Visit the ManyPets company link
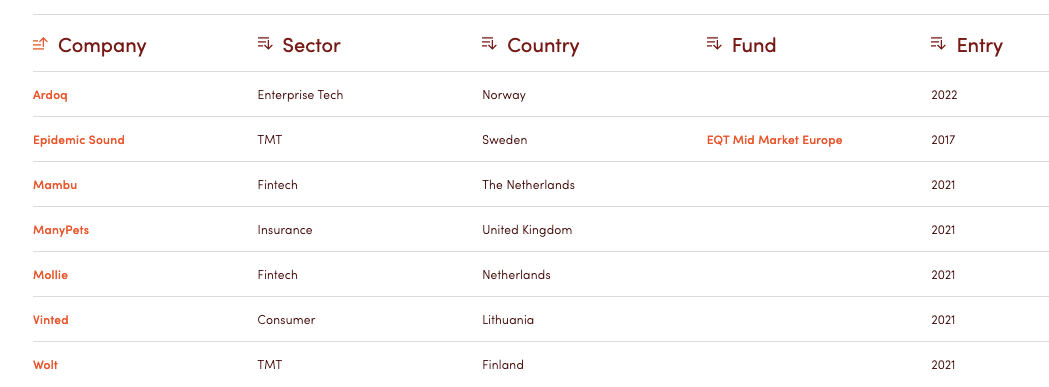This screenshot has width=1049, height=387. tap(61, 230)
